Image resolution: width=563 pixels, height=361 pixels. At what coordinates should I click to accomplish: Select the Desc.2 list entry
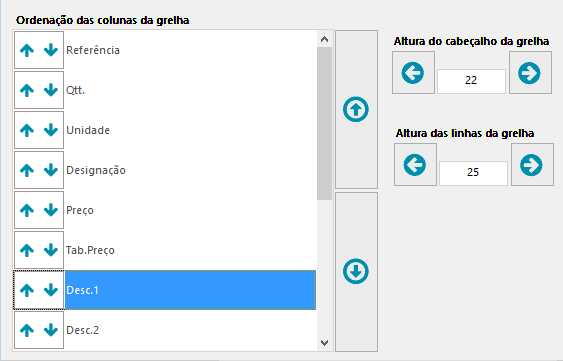[190, 330]
